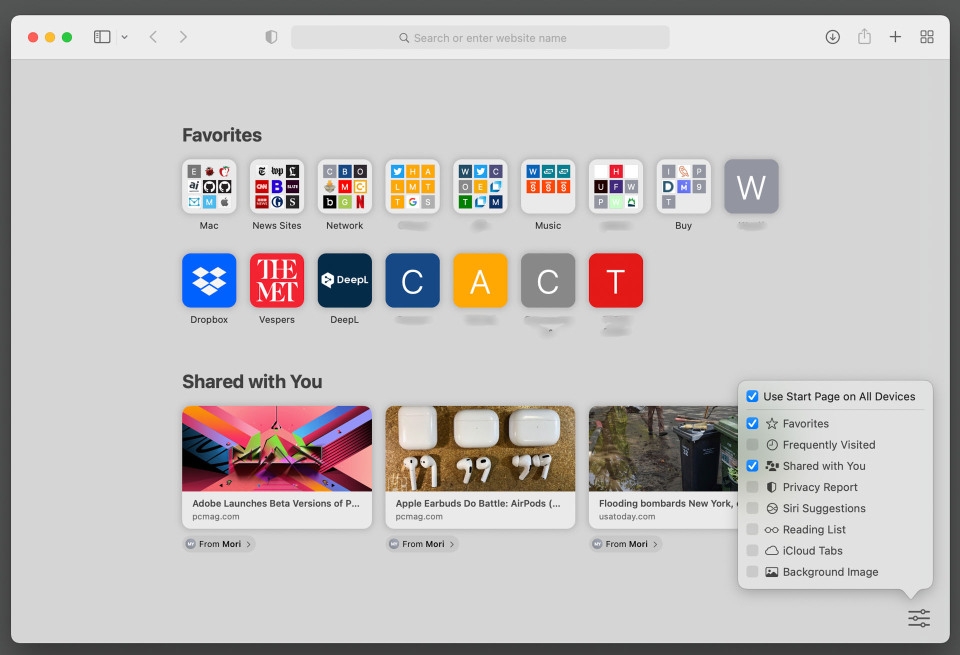Image resolution: width=960 pixels, height=655 pixels.
Task: Expand From Mori on the flooding article
Action: pyautogui.click(x=625, y=544)
